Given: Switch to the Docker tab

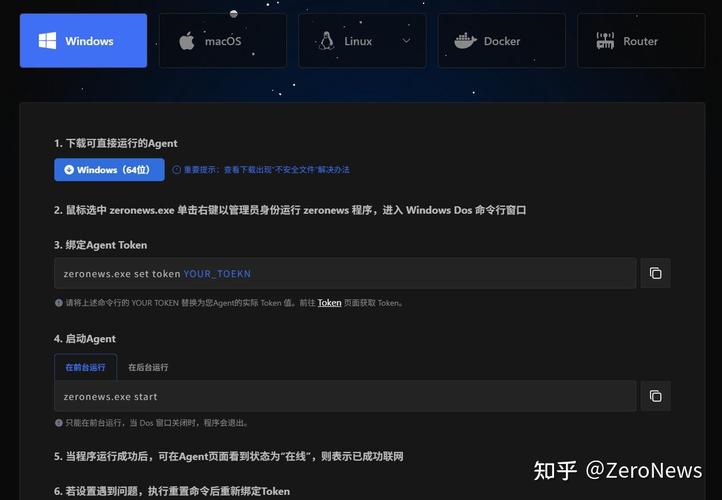Looking at the screenshot, I should (501, 41).
